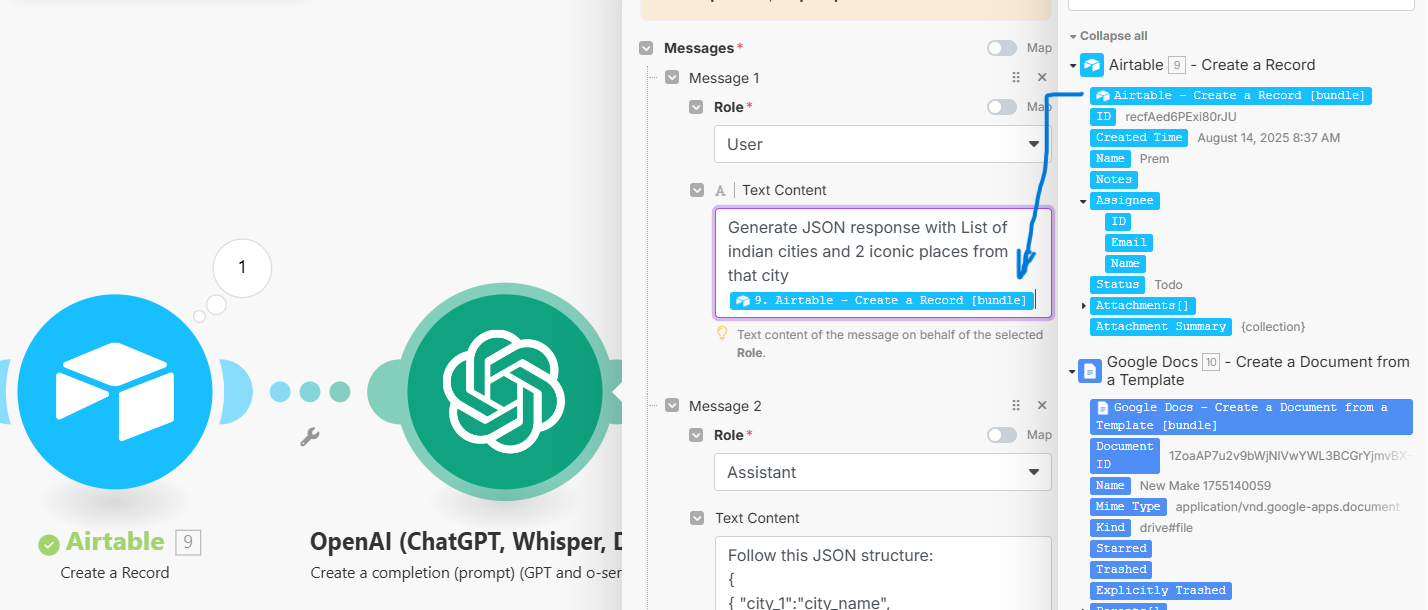Insert the Assignee Email variable
This screenshot has height=610, width=1428.
click(1129, 243)
